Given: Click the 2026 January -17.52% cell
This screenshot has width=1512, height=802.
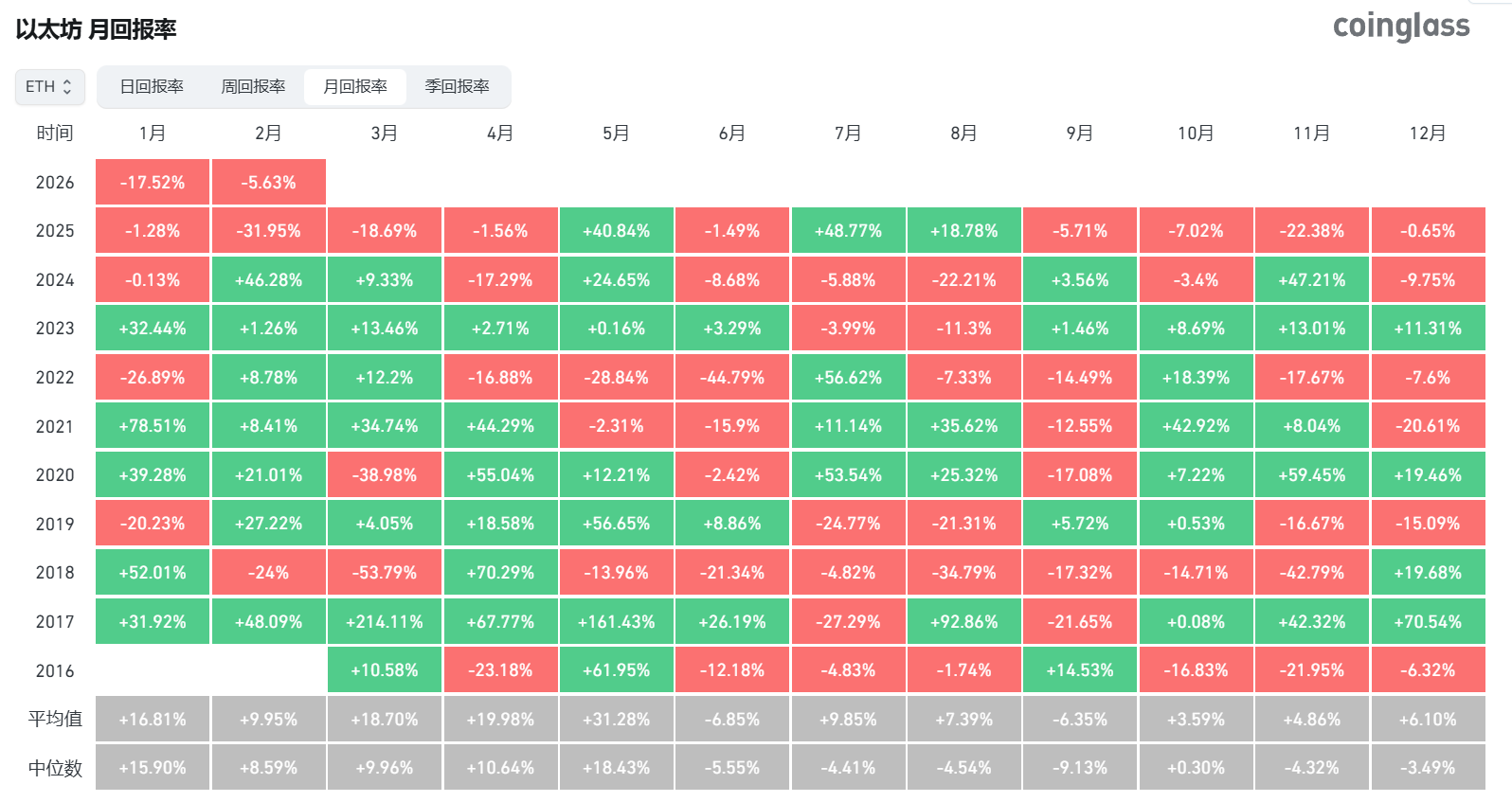Looking at the screenshot, I should [x=153, y=183].
